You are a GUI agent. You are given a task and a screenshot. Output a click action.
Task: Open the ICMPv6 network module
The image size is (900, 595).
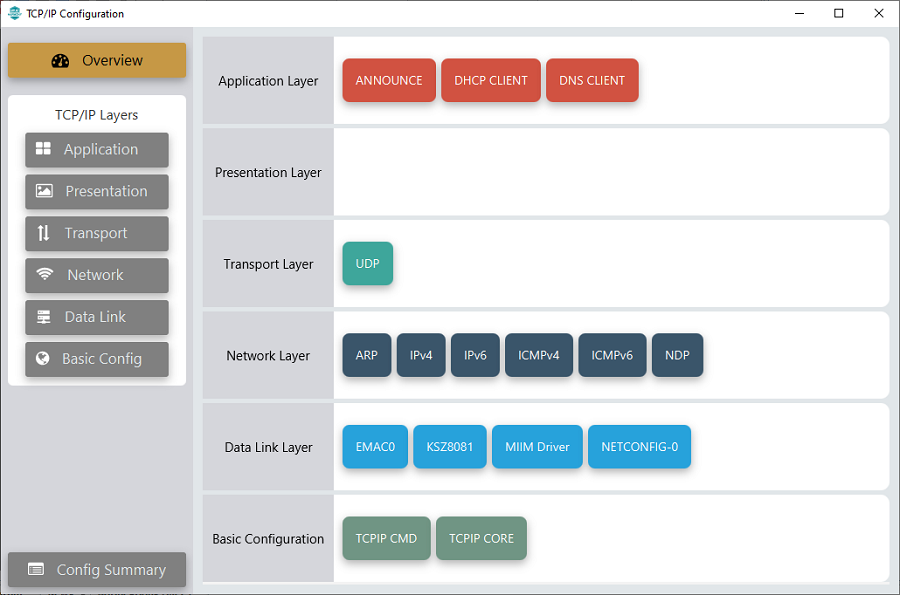point(612,355)
